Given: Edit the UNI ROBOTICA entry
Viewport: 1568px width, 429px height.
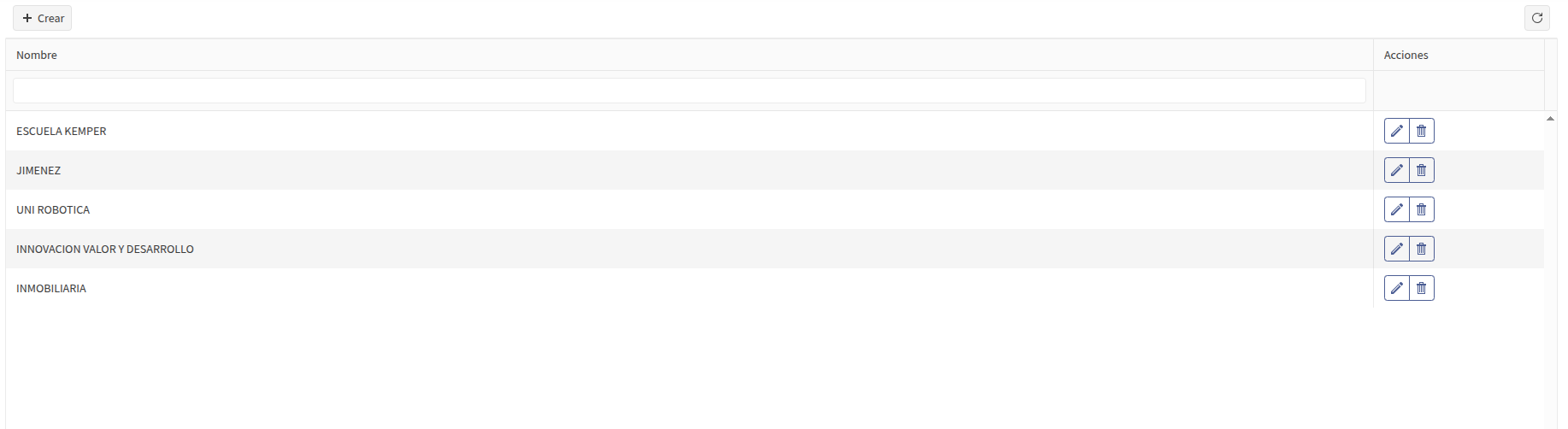Looking at the screenshot, I should pyautogui.click(x=1397, y=209).
